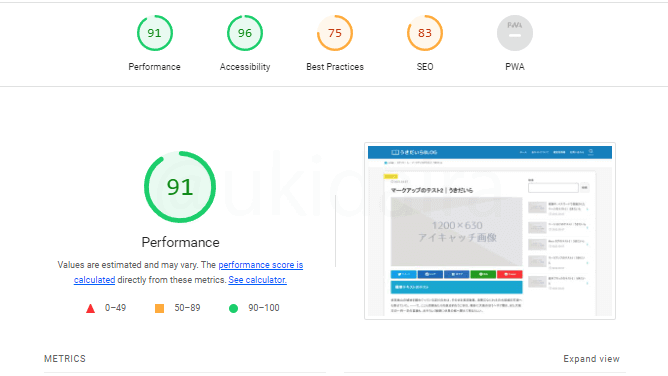668x376 pixels.
Task: Click the SEO label under gauge
Action: click(x=425, y=67)
